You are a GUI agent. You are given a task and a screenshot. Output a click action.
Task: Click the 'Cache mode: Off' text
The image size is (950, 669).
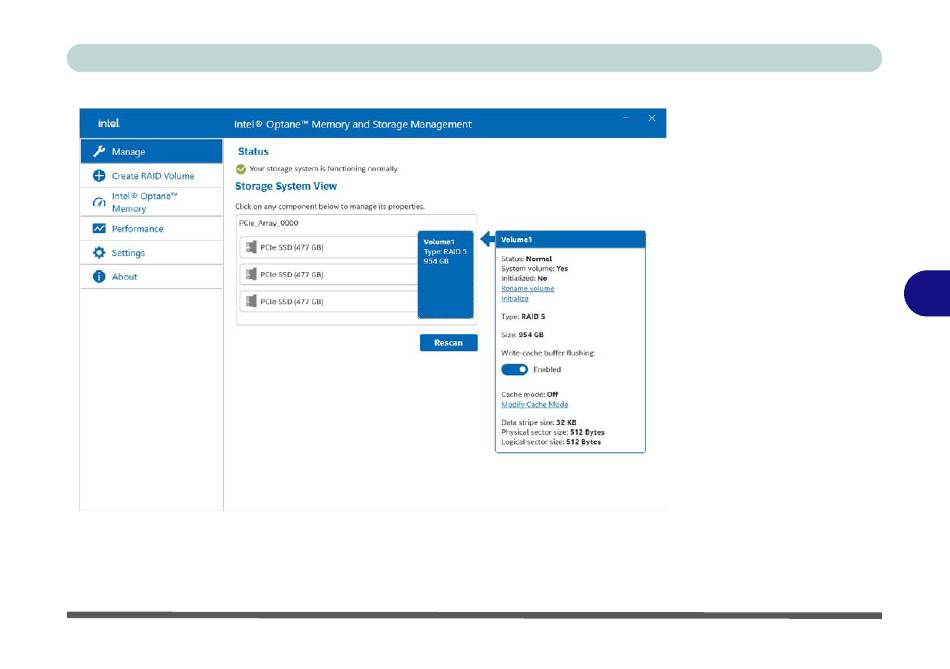click(530, 394)
